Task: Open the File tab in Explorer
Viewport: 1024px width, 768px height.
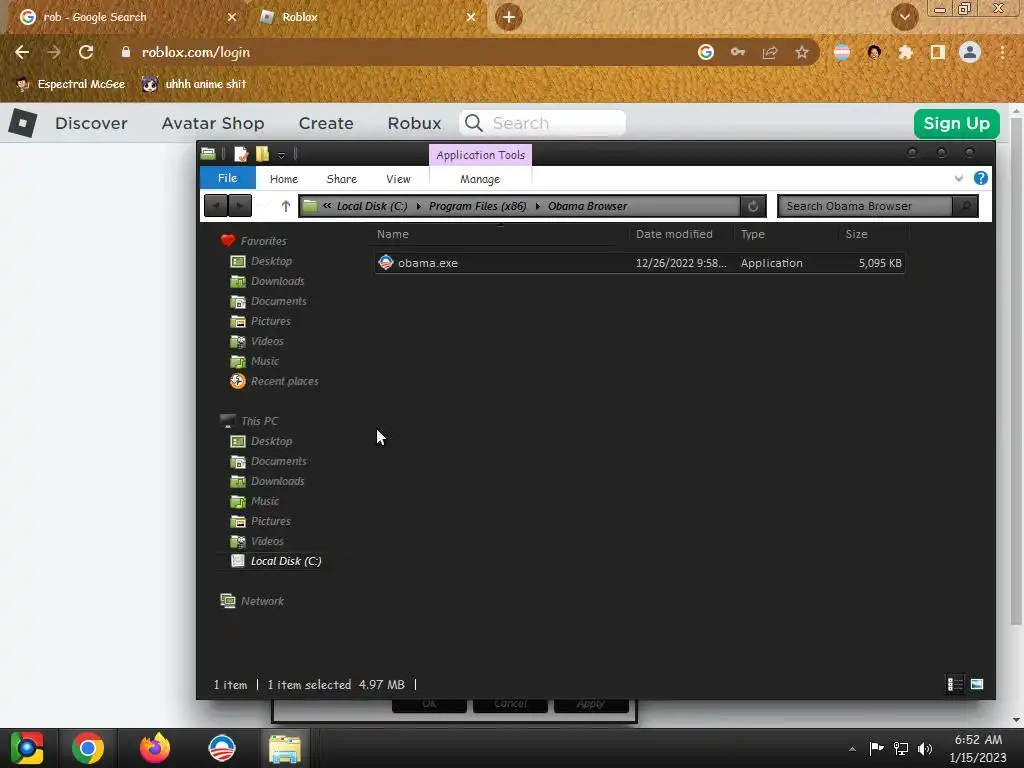Action: pos(227,178)
